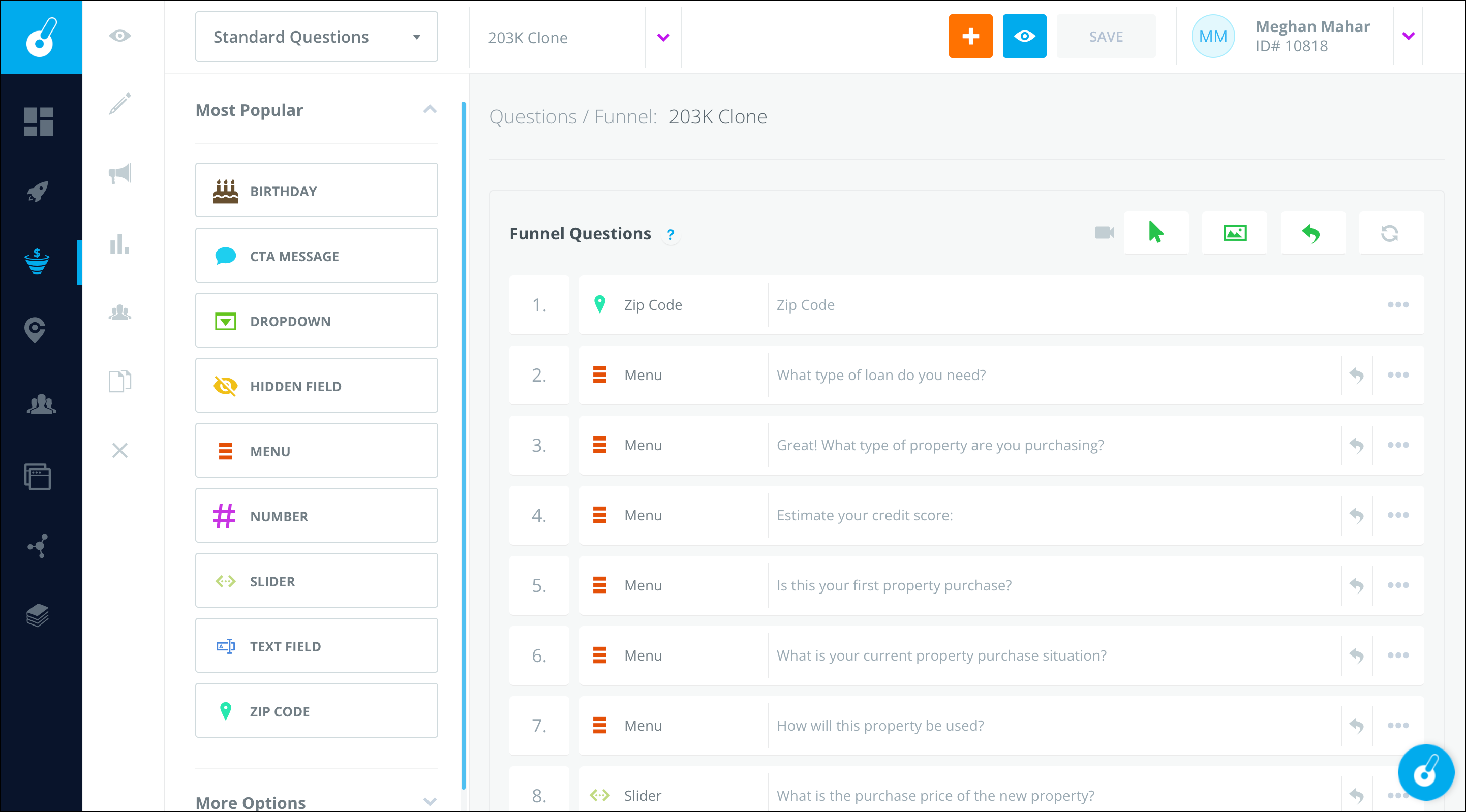Click the orange plus add button
Screen dimensions: 1466x812
pyautogui.click(x=970, y=37)
